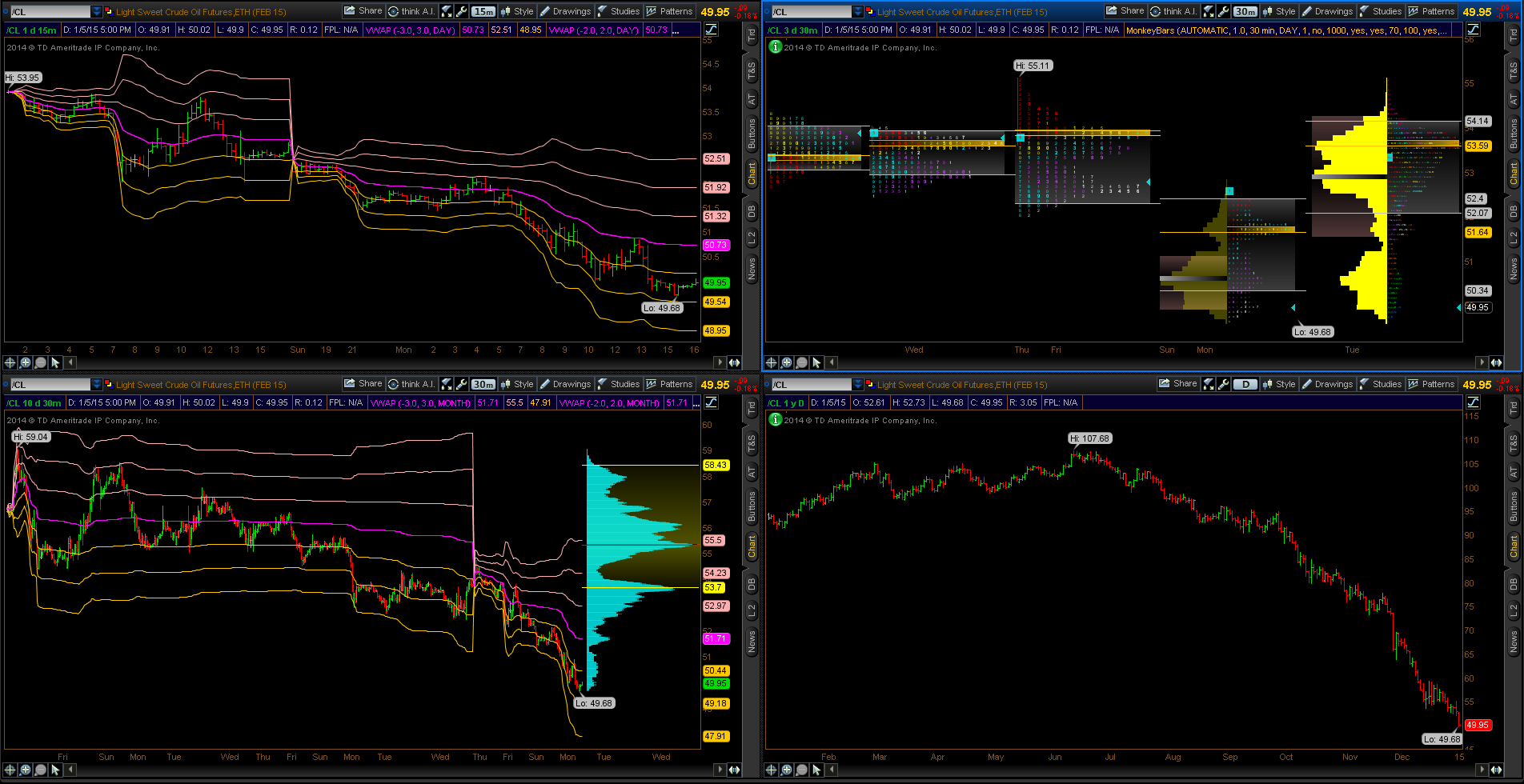Screen dimensions: 1524x784
Task: Open the DB sidebar tab of the 1 y D chart
Action: [1514, 584]
